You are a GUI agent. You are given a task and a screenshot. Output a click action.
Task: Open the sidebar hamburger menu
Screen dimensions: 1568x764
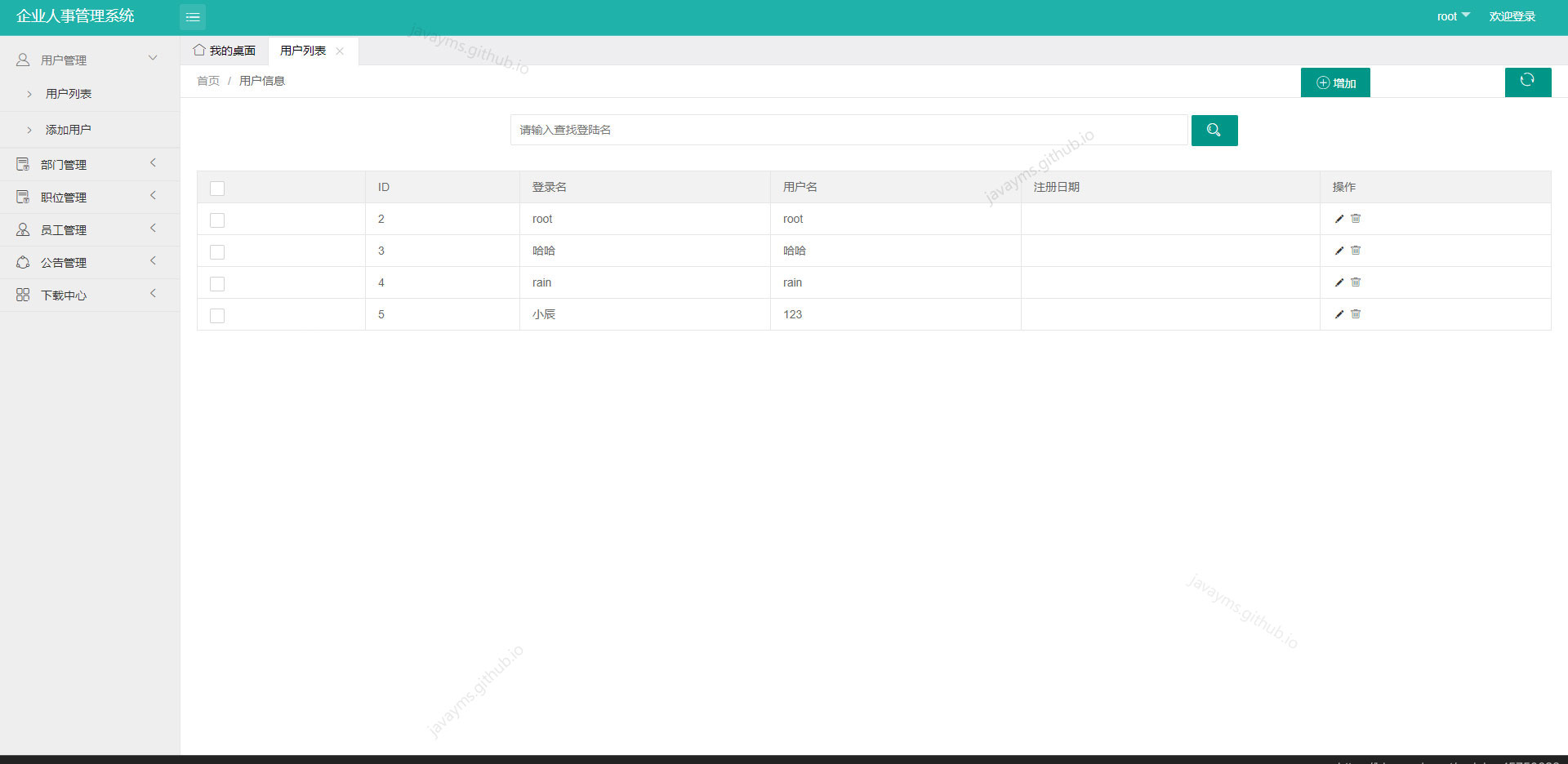193,16
